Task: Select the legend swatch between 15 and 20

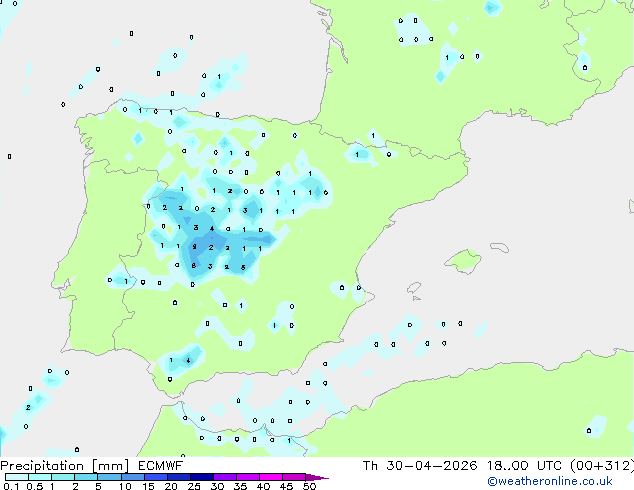Action: tap(156, 477)
